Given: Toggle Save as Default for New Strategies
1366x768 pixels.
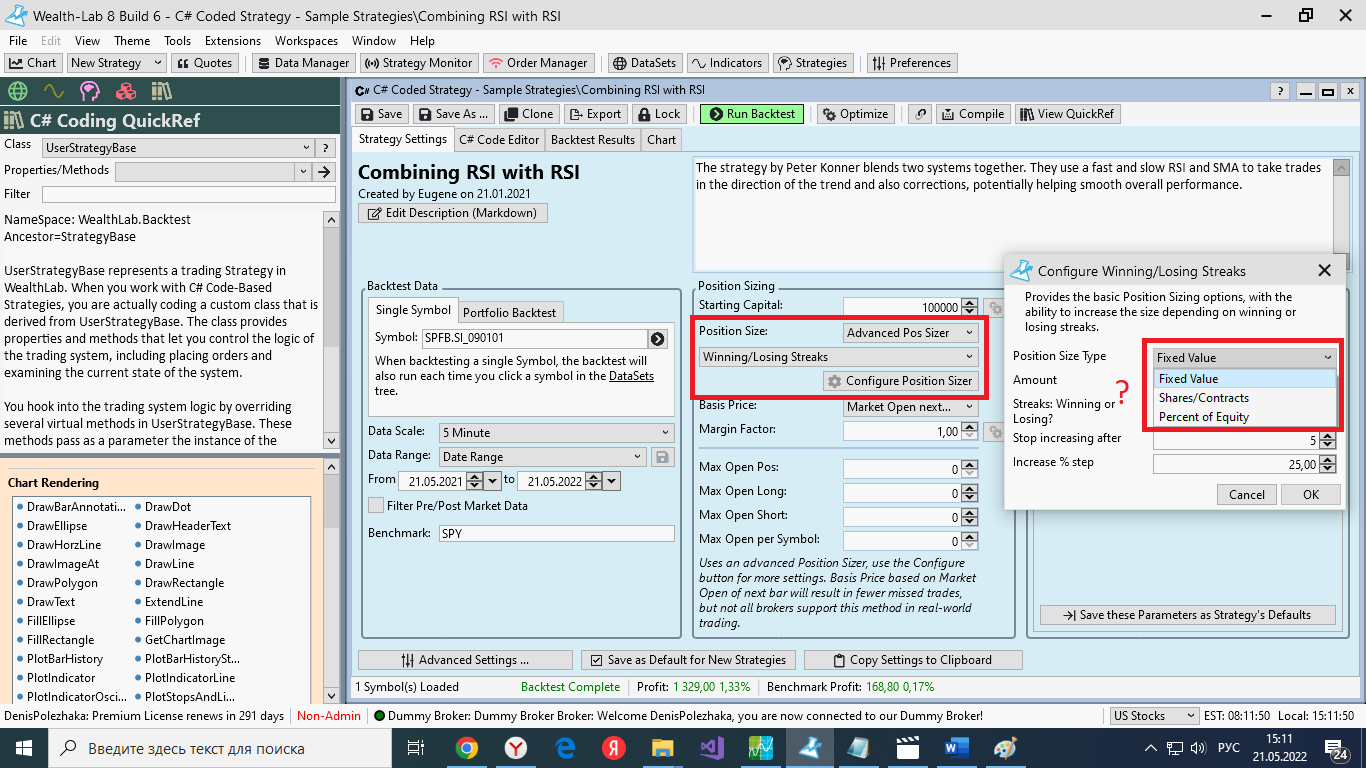Looking at the screenshot, I should [x=596, y=660].
